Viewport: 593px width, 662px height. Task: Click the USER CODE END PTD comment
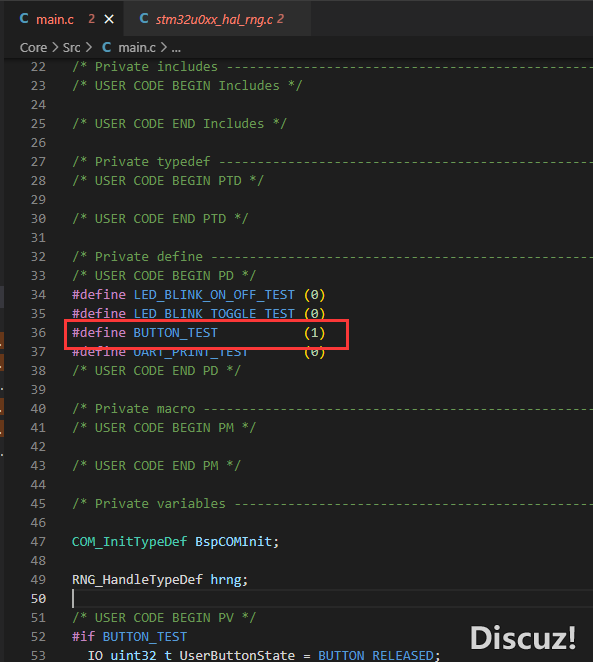(160, 219)
